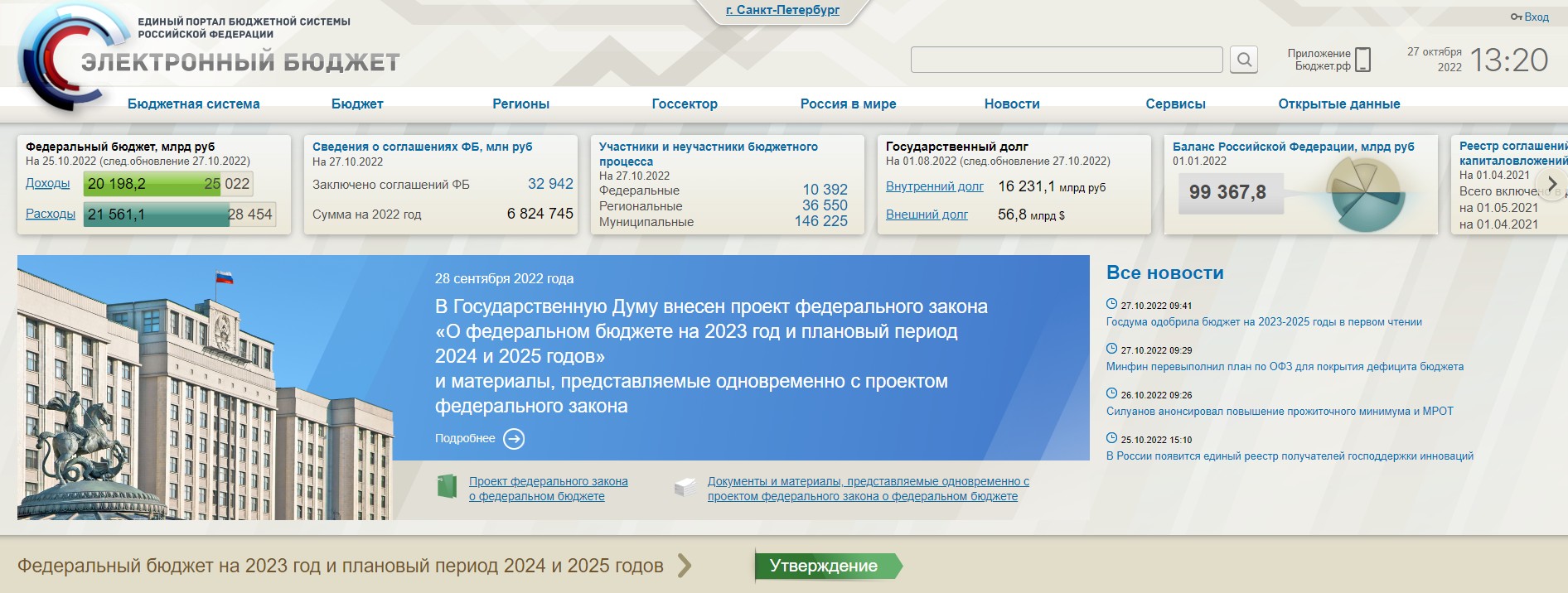Click the green book icon for Проект федерального закона

pyautogui.click(x=447, y=486)
